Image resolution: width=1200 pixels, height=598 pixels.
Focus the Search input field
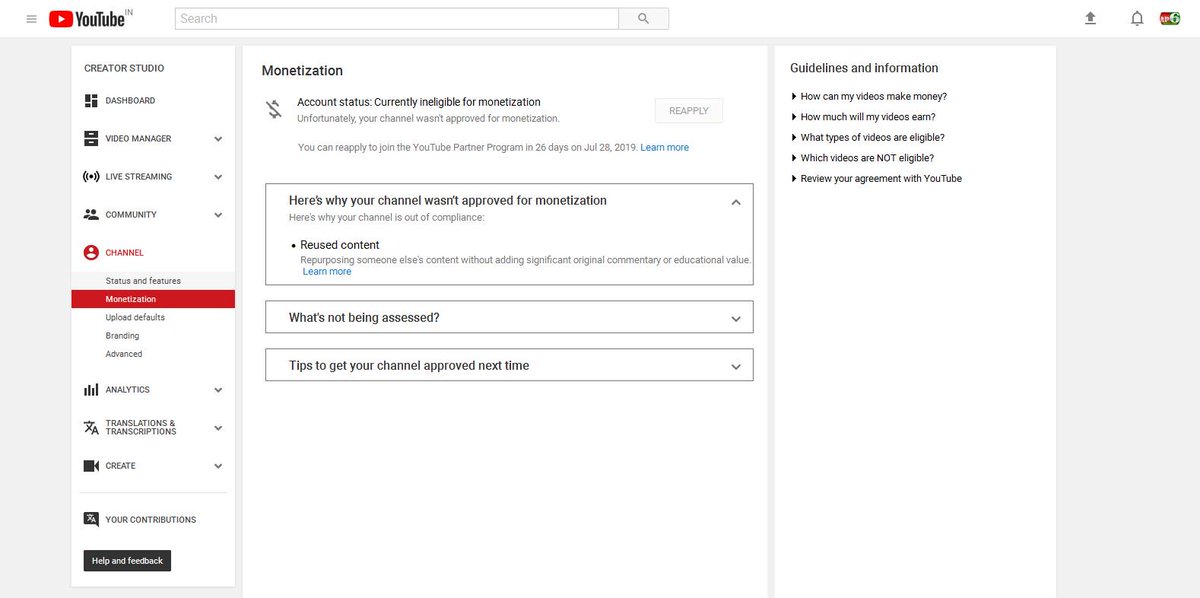pos(397,18)
